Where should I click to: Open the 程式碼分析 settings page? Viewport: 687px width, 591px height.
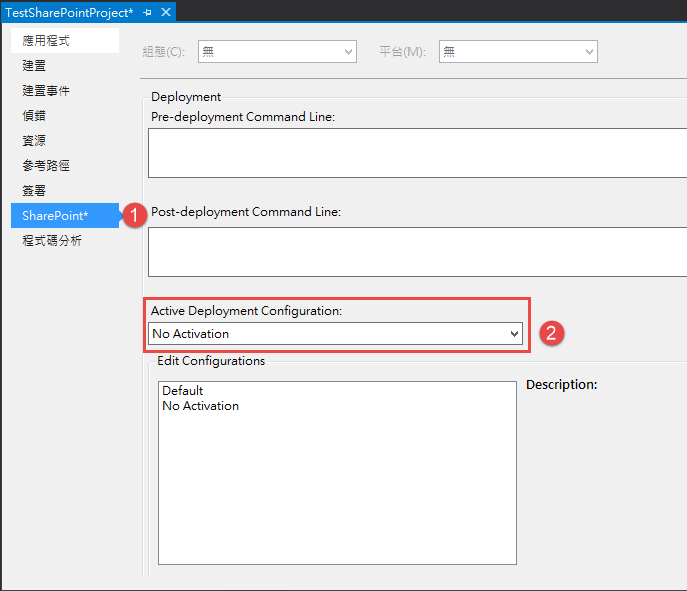(x=65, y=241)
